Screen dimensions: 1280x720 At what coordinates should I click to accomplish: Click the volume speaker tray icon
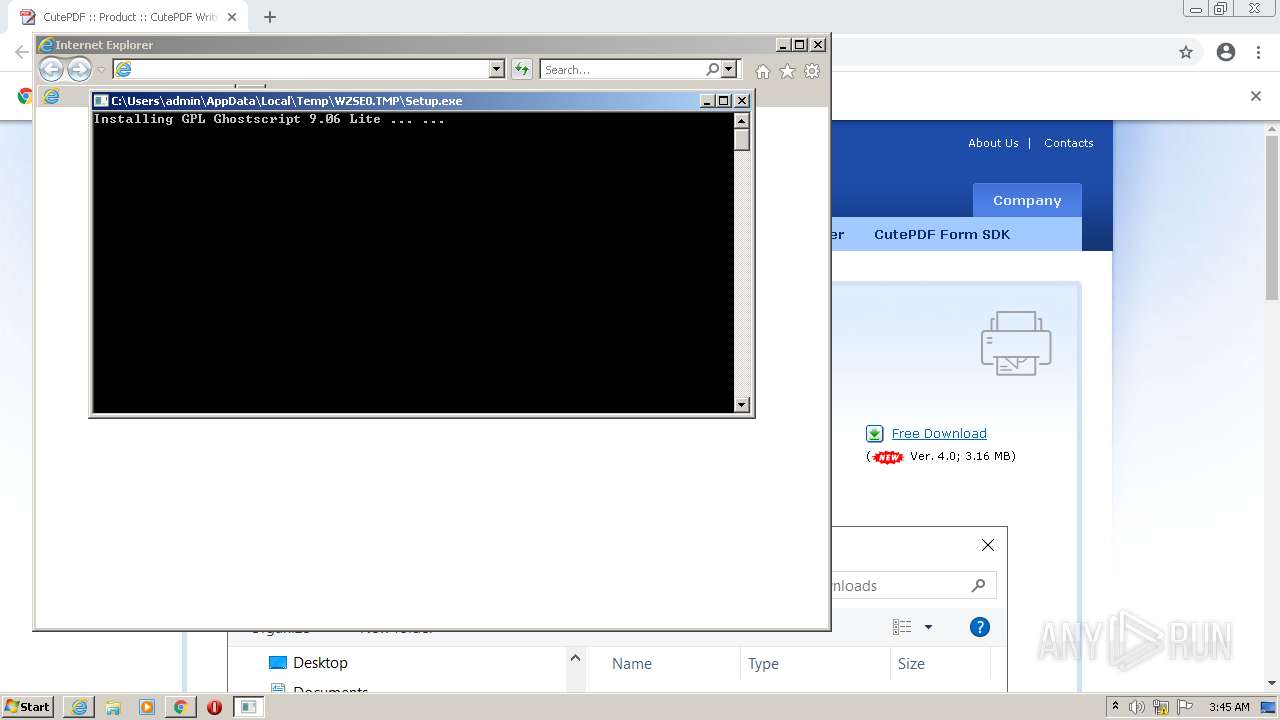1137,707
